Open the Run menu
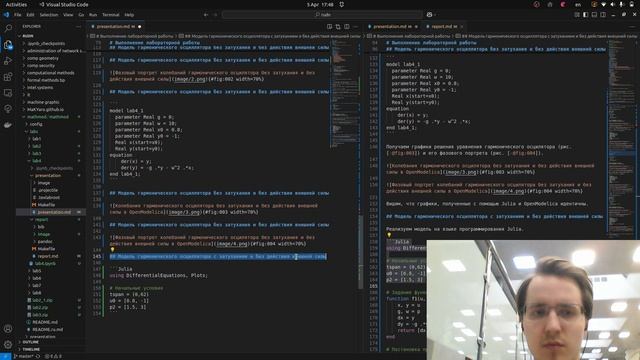Image resolution: width=640 pixels, height=360 pixels. point(93,15)
